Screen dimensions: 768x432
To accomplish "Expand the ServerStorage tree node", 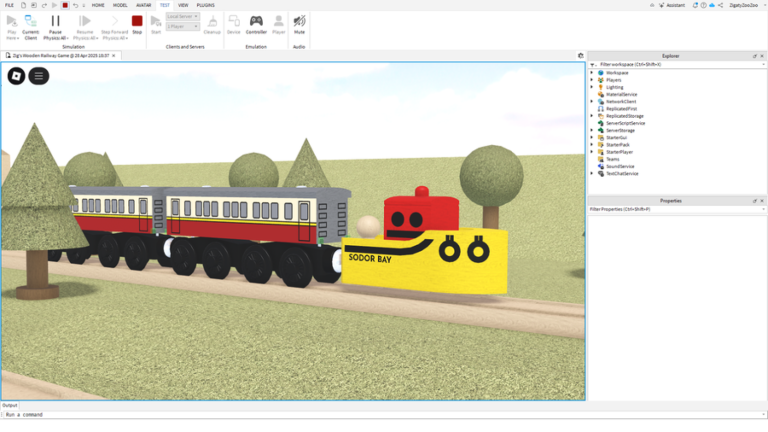I will (x=592, y=130).
